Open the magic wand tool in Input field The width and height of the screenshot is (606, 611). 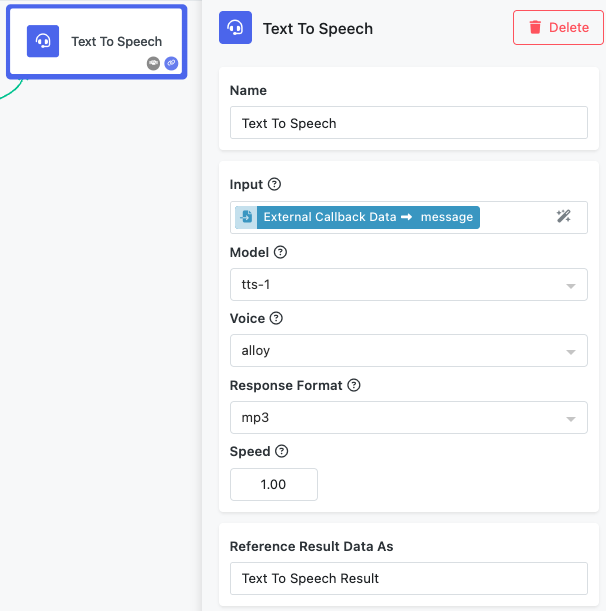tap(564, 216)
